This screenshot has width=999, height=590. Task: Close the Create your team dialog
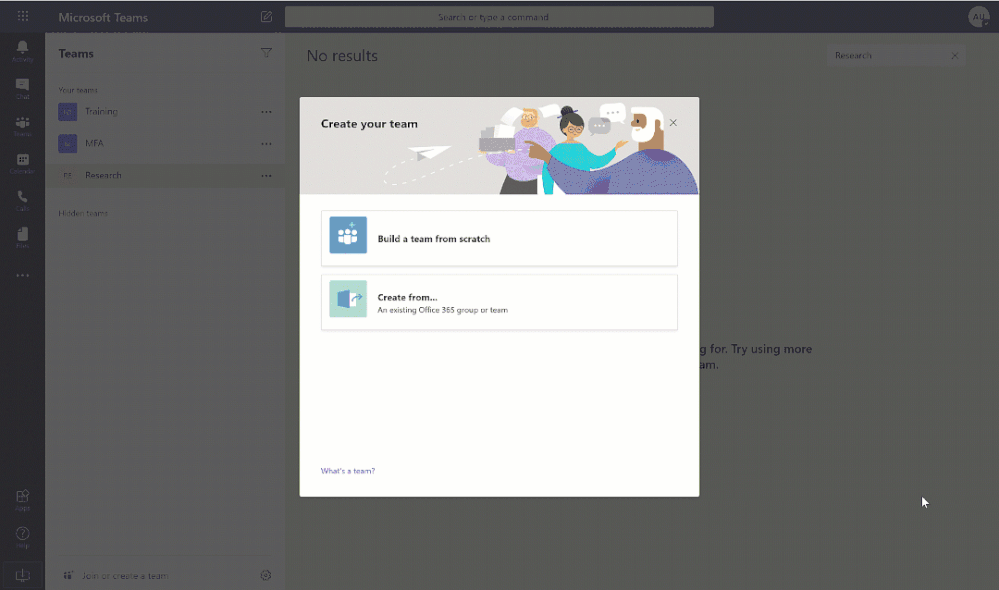(x=673, y=122)
